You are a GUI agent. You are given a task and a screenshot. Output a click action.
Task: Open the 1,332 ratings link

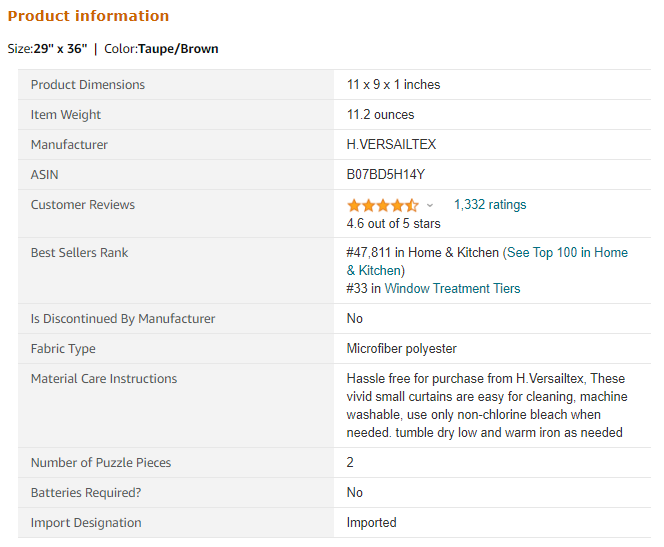tap(489, 205)
